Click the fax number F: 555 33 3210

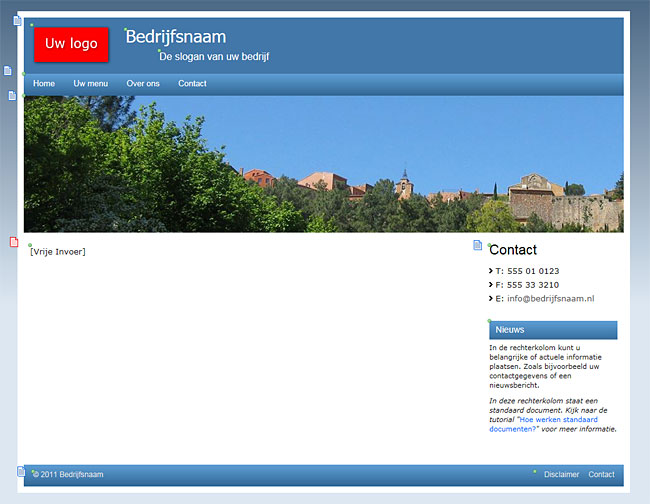tap(527, 285)
